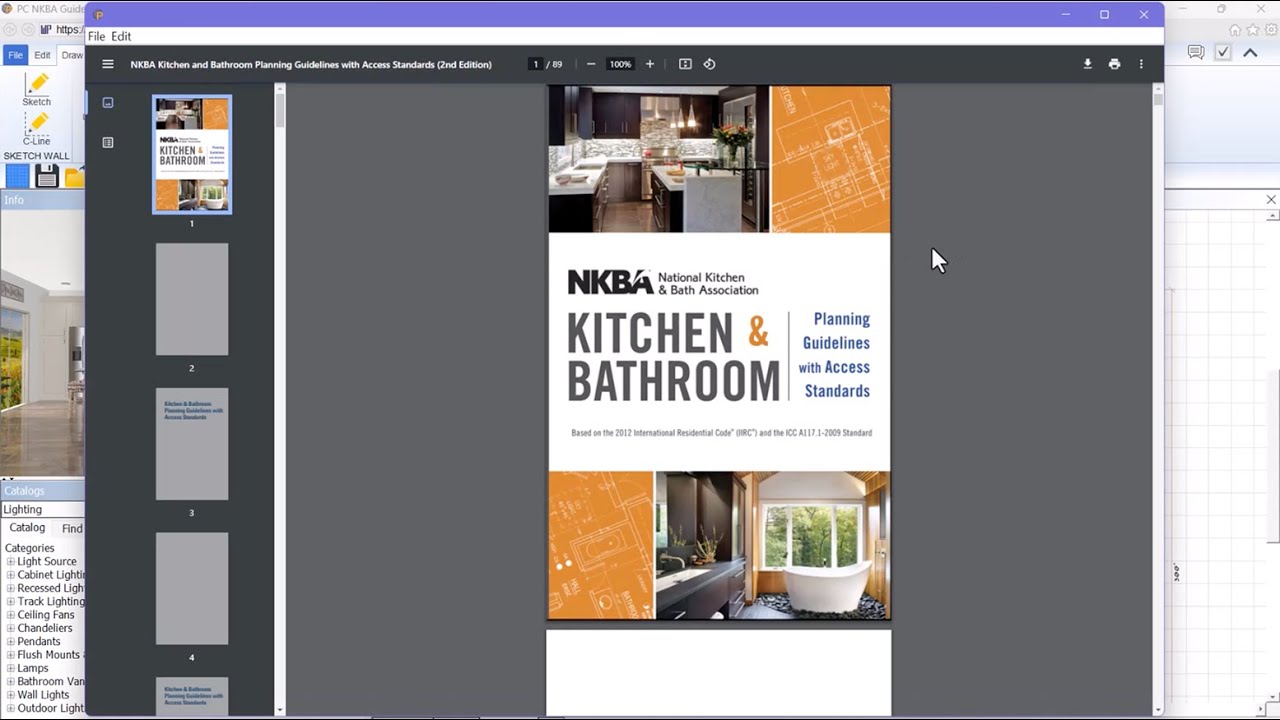Open the comments speech bubble icon
This screenshot has width=1280, height=720.
(1196, 52)
